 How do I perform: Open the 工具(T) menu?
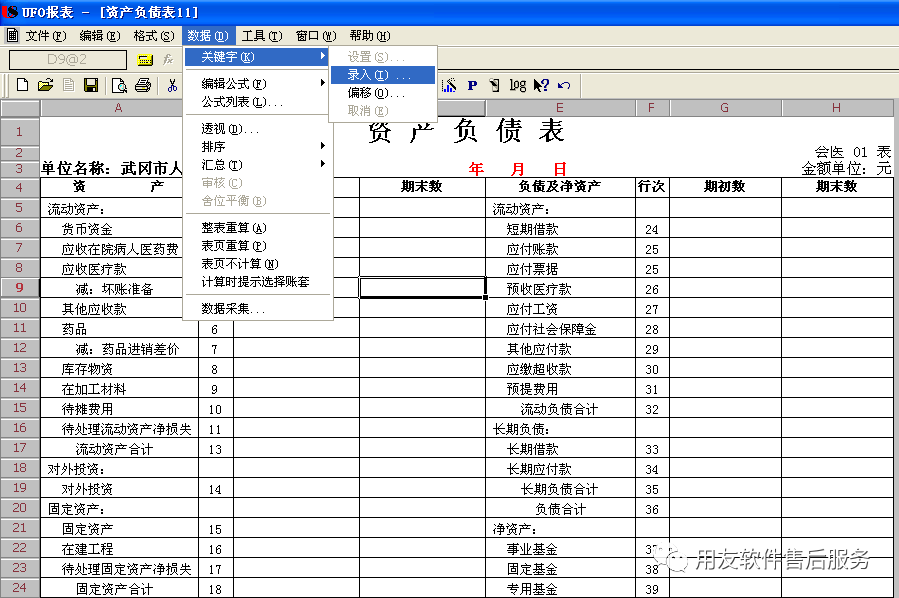(262, 36)
